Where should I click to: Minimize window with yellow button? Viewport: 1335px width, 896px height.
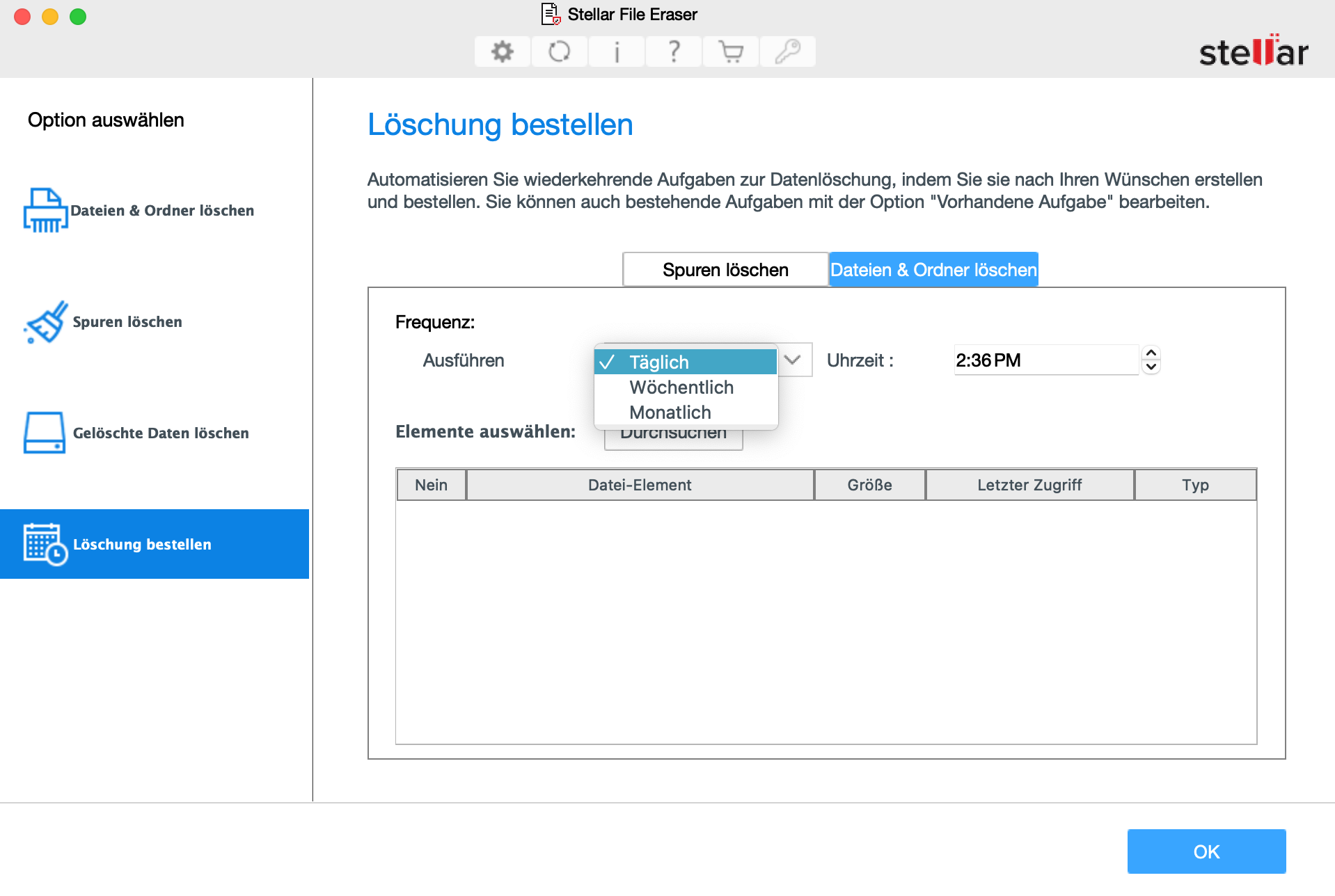tap(50, 17)
